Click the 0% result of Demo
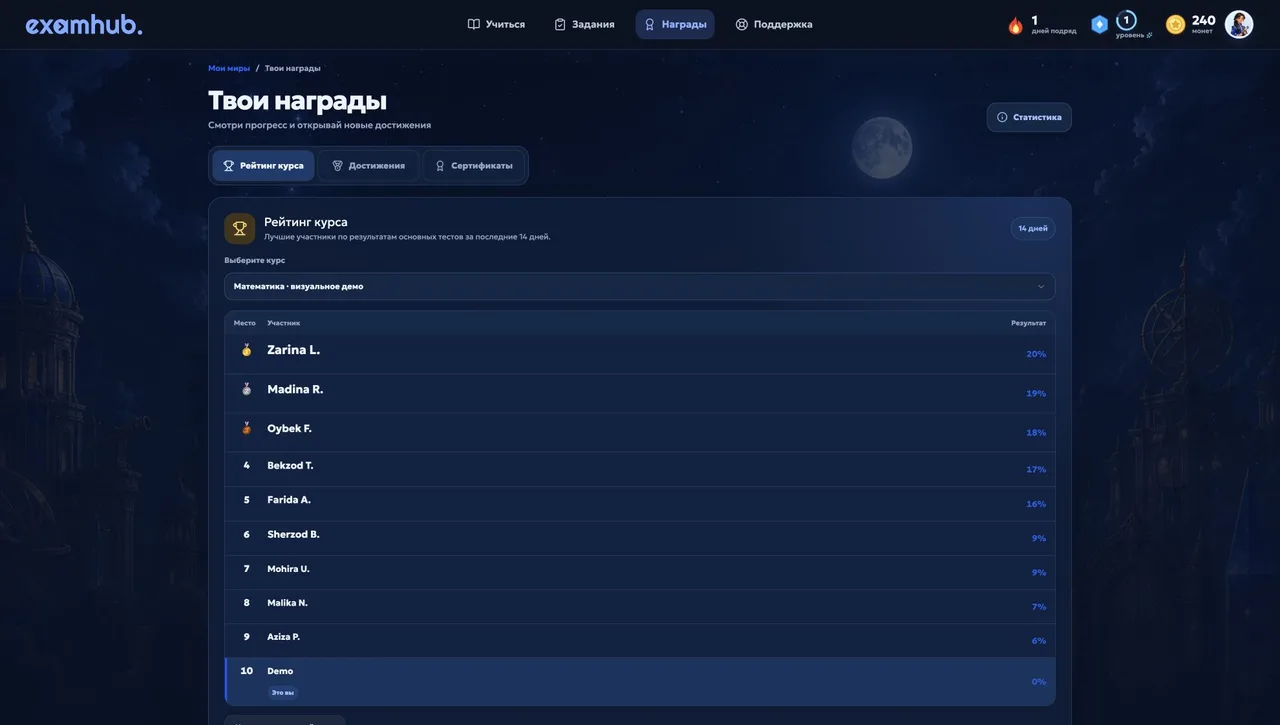This screenshot has height=725, width=1280. (1039, 682)
